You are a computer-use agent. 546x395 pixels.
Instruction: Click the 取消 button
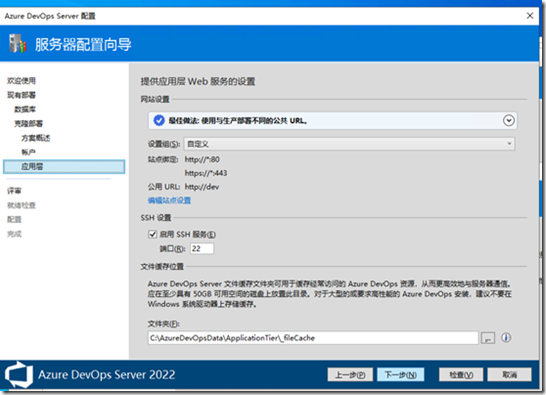tap(509, 375)
